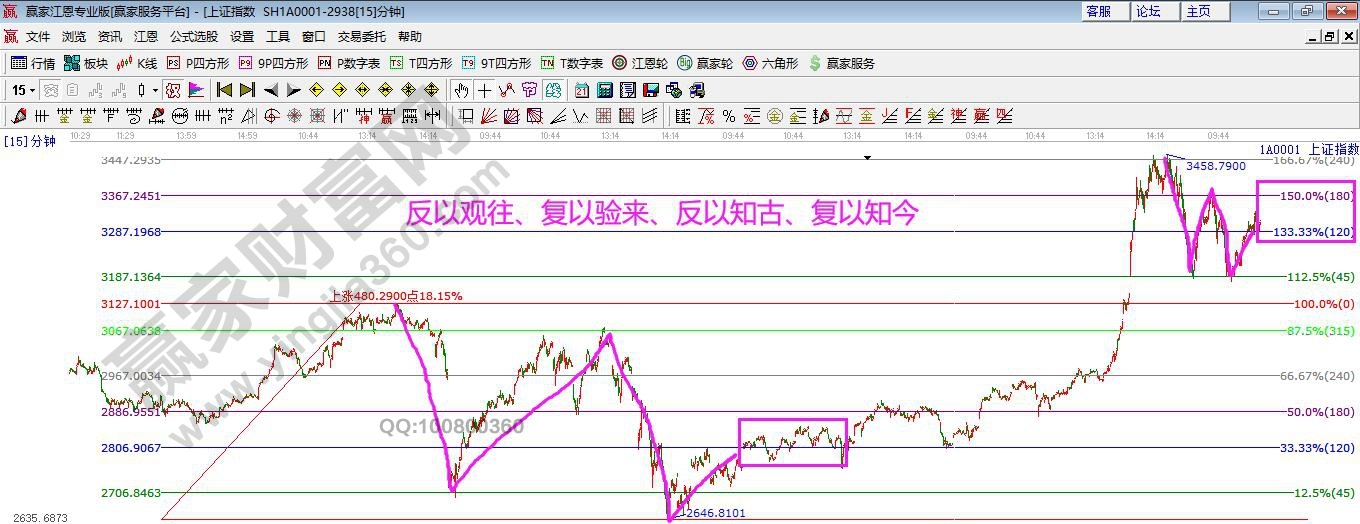The height and width of the screenshot is (524, 1360).
Task: Click the 2646.8101 low price label
Action: click(x=715, y=513)
